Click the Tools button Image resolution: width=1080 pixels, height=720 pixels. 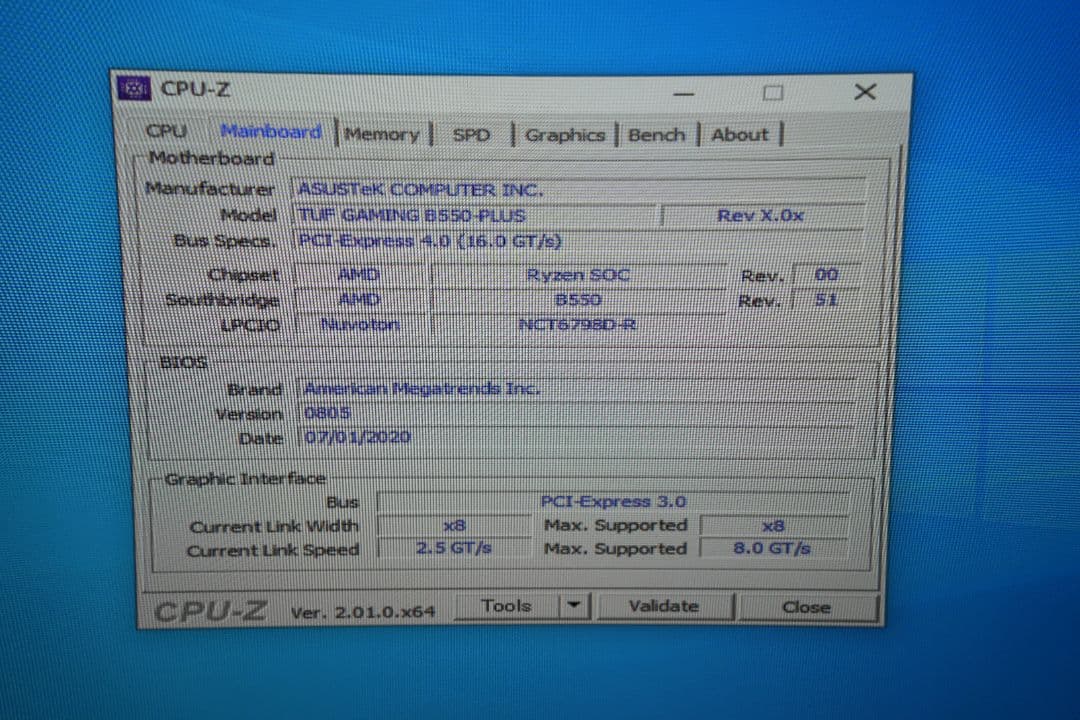[x=508, y=605]
